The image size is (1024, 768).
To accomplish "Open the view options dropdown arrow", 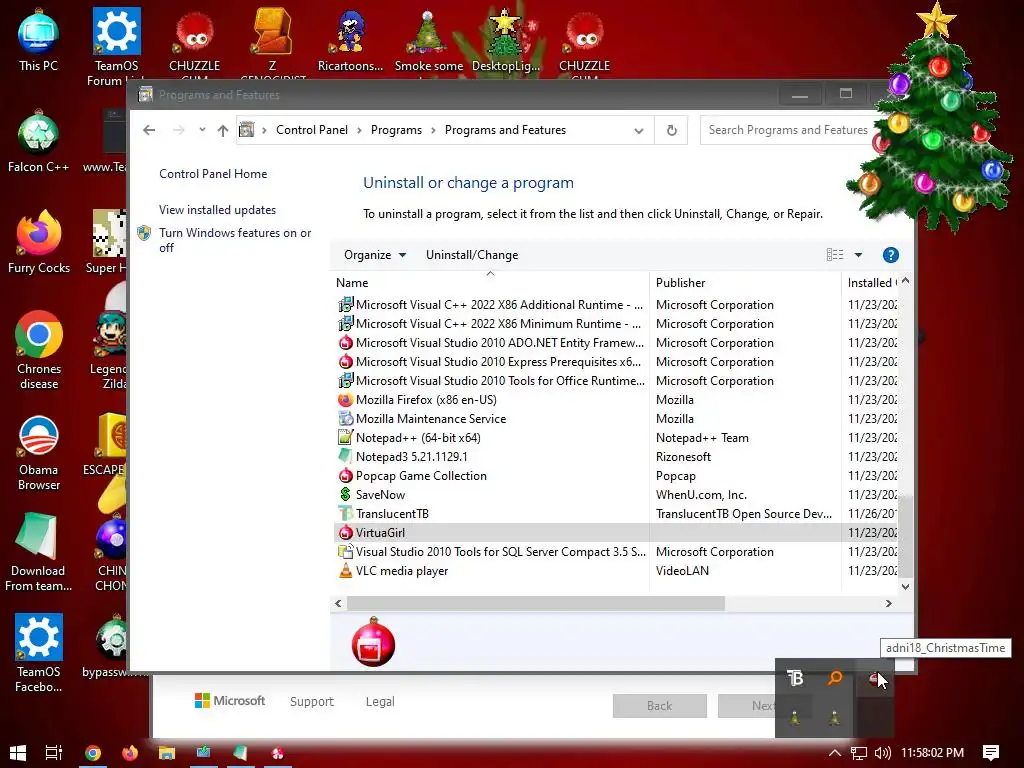I will pyautogui.click(x=858, y=255).
